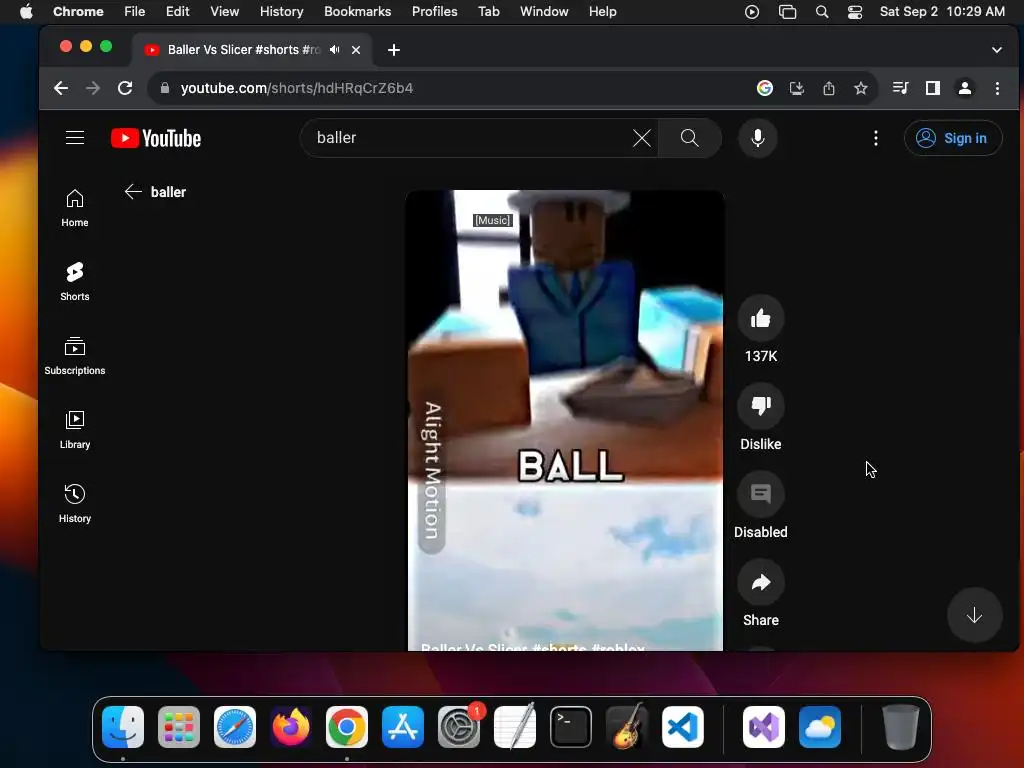Close the Baller Vs Slicer tab

click(356, 50)
